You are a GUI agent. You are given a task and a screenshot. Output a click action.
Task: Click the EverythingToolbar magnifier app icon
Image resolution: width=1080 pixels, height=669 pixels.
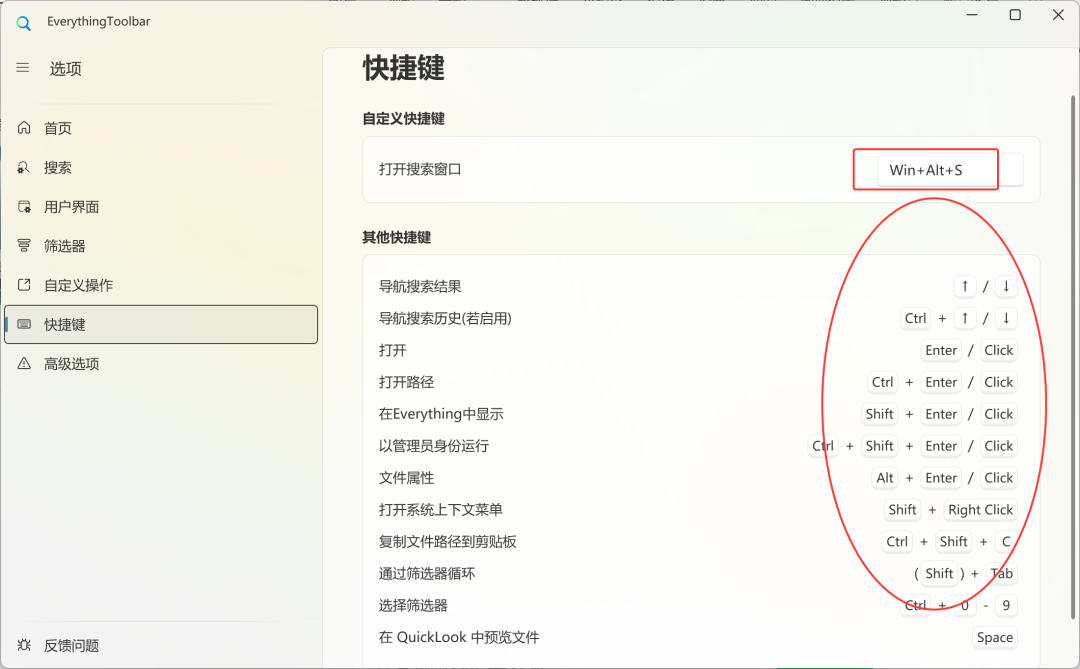coord(24,22)
